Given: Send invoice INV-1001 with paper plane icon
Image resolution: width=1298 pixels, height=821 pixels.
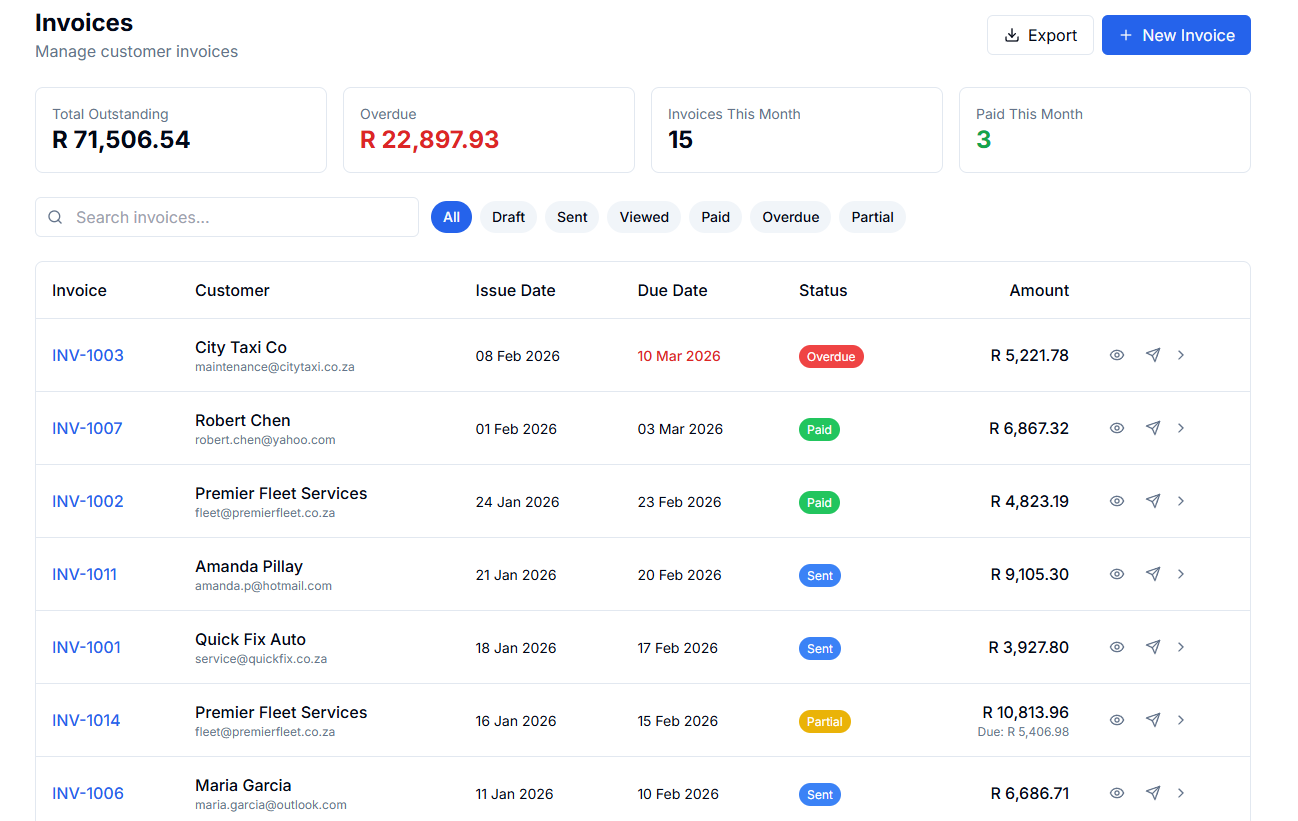Looking at the screenshot, I should (x=1153, y=647).
